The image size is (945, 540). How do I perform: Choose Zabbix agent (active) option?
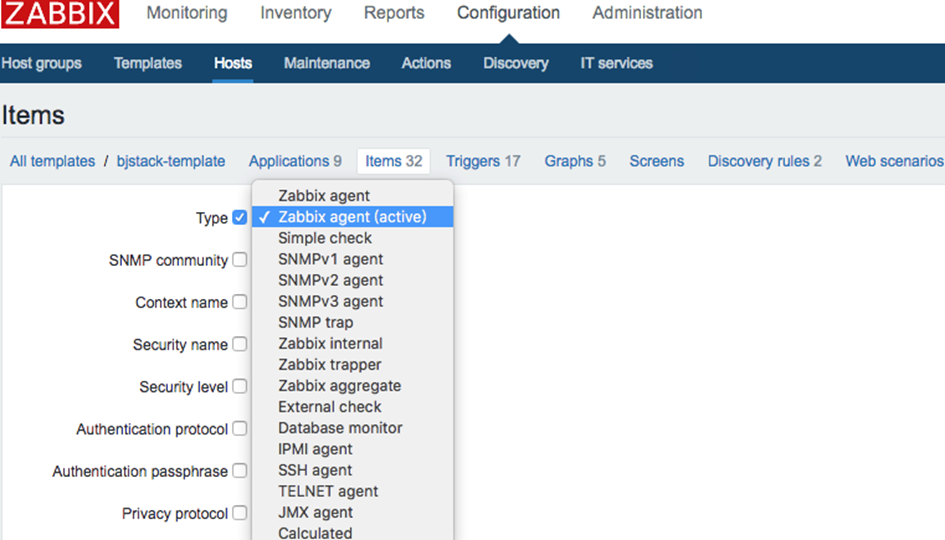pos(353,217)
